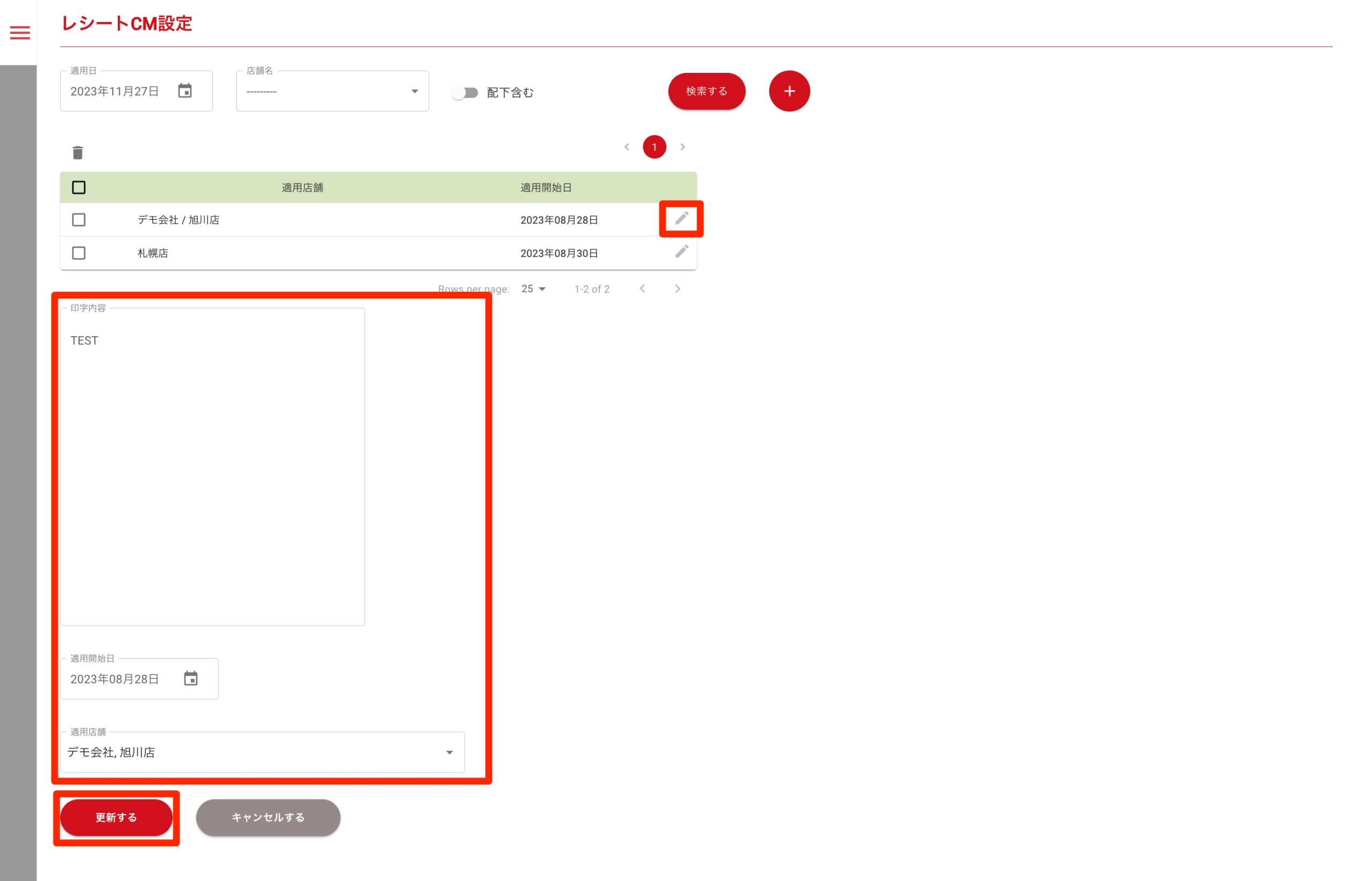The width and height of the screenshot is (1372, 881).
Task: Check the select-all header checkbox
Action: pos(79,188)
